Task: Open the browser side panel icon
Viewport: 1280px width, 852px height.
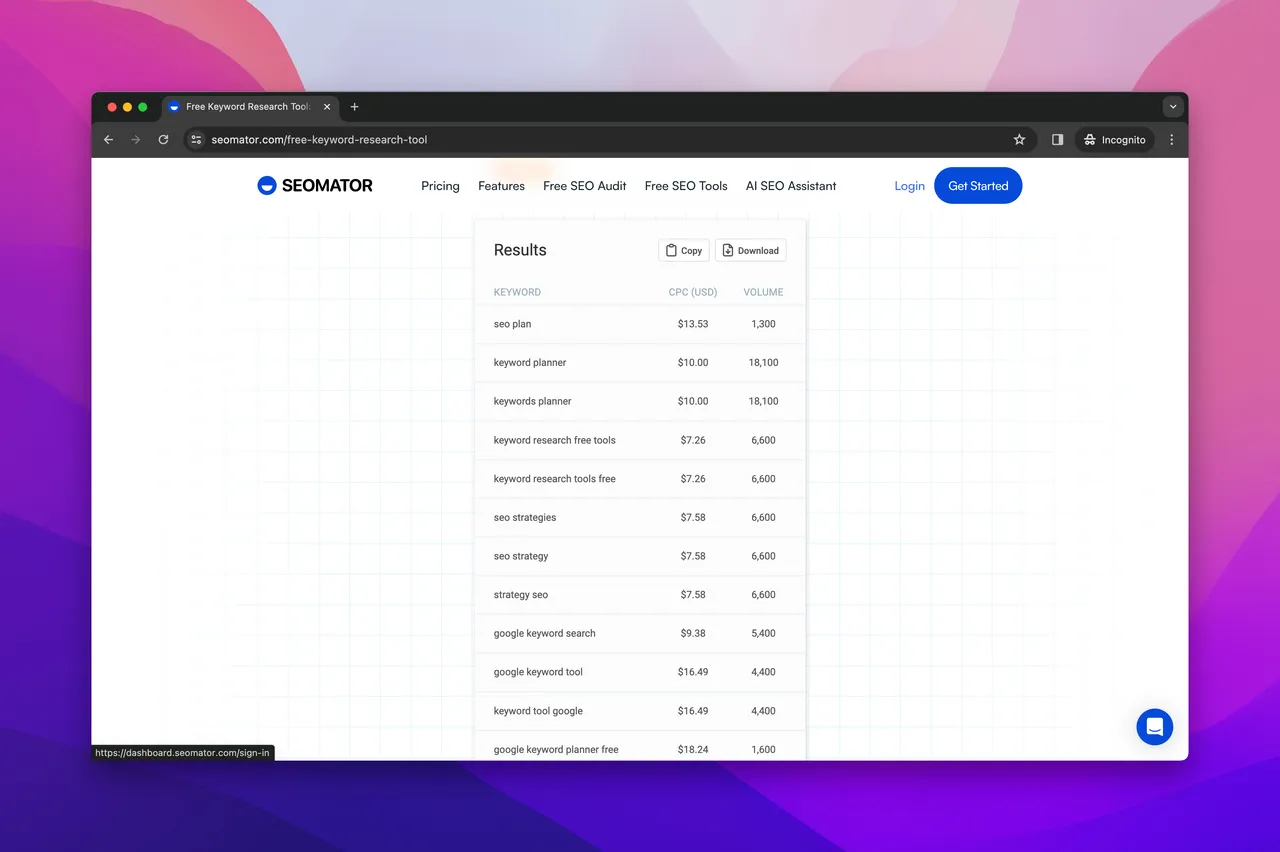Action: tap(1057, 140)
